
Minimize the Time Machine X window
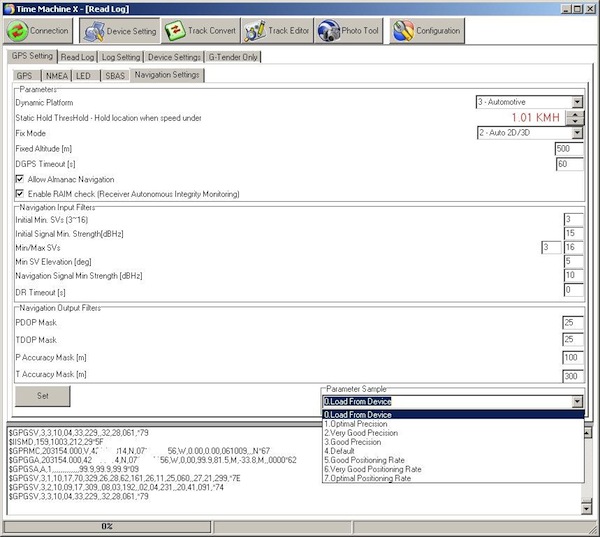[x=567, y=9]
